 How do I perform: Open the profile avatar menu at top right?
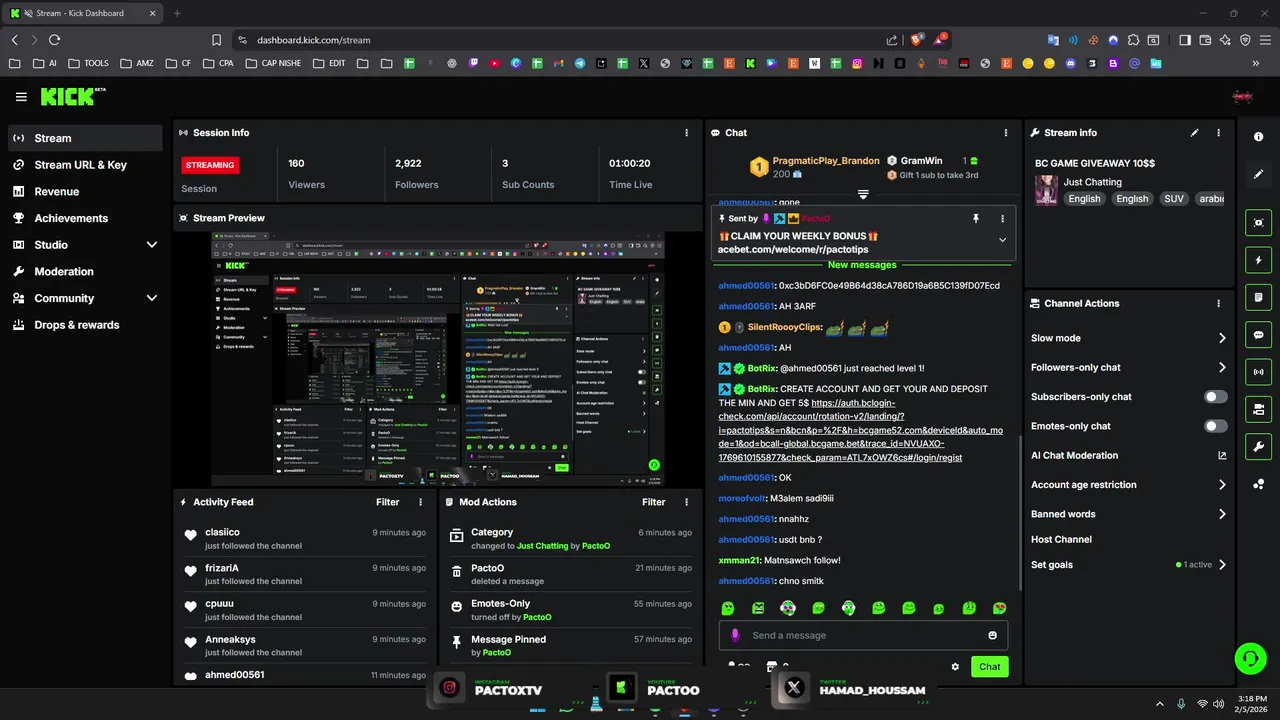tap(1242, 97)
